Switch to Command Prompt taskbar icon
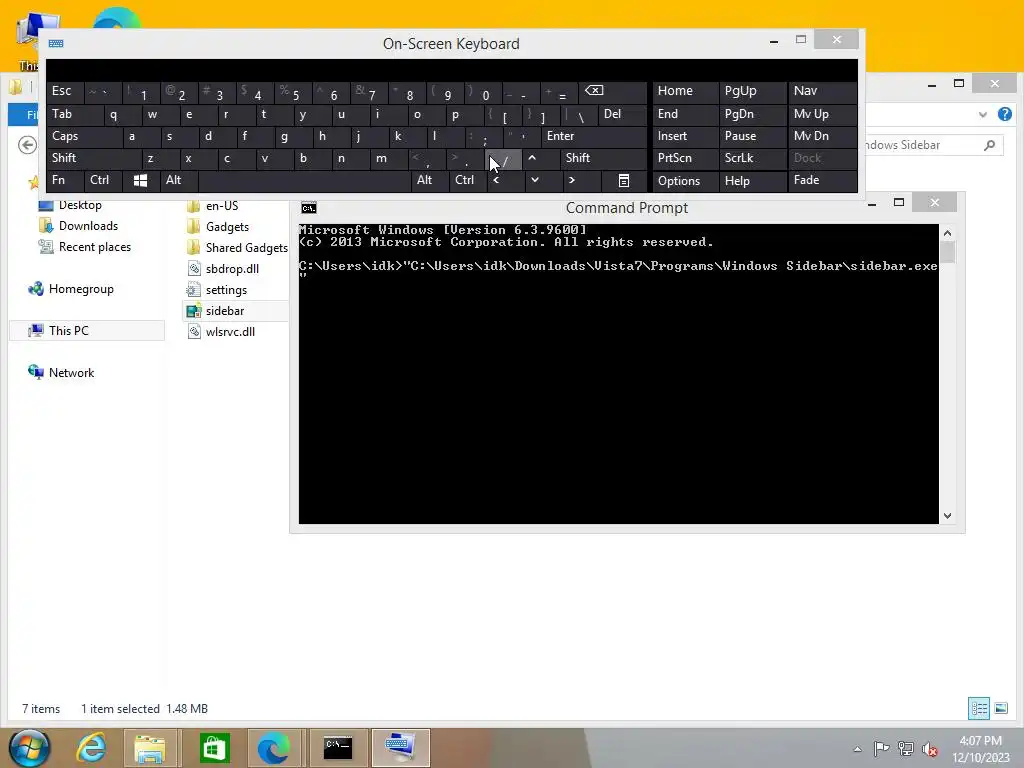This screenshot has width=1024, height=768. tap(338, 748)
